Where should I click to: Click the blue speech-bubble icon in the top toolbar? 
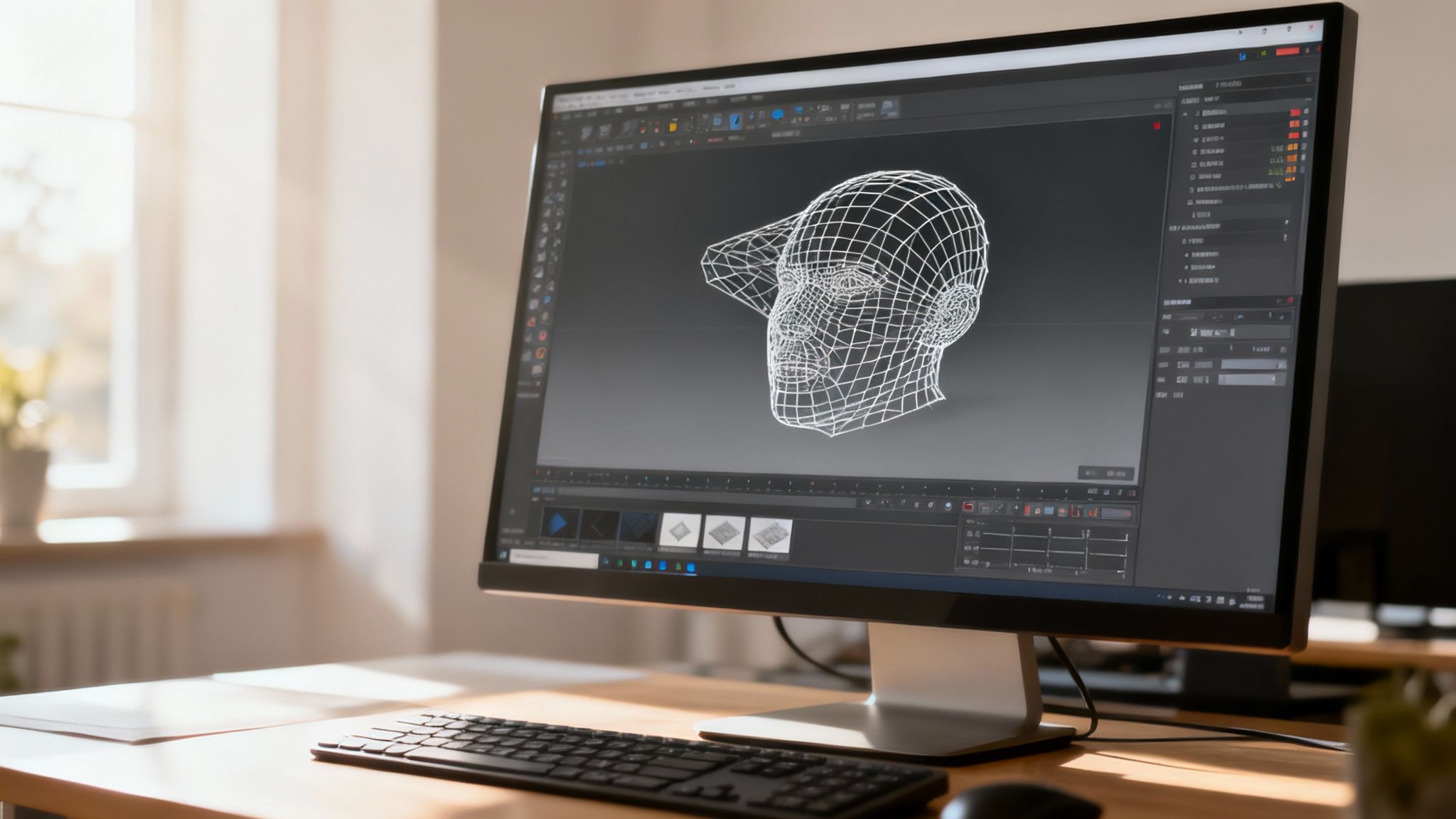click(777, 114)
